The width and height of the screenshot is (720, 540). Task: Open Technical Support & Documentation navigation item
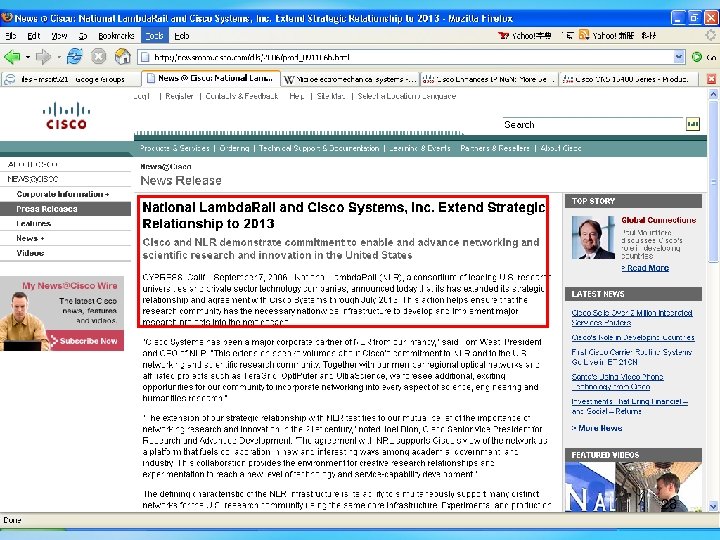[x=319, y=148]
